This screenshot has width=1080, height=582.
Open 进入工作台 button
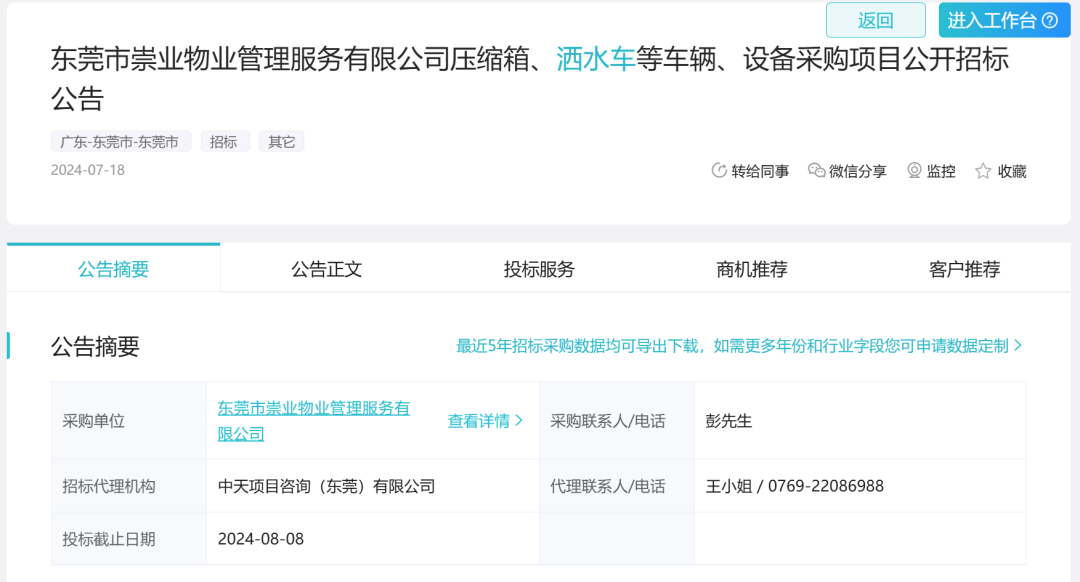[x=1004, y=20]
